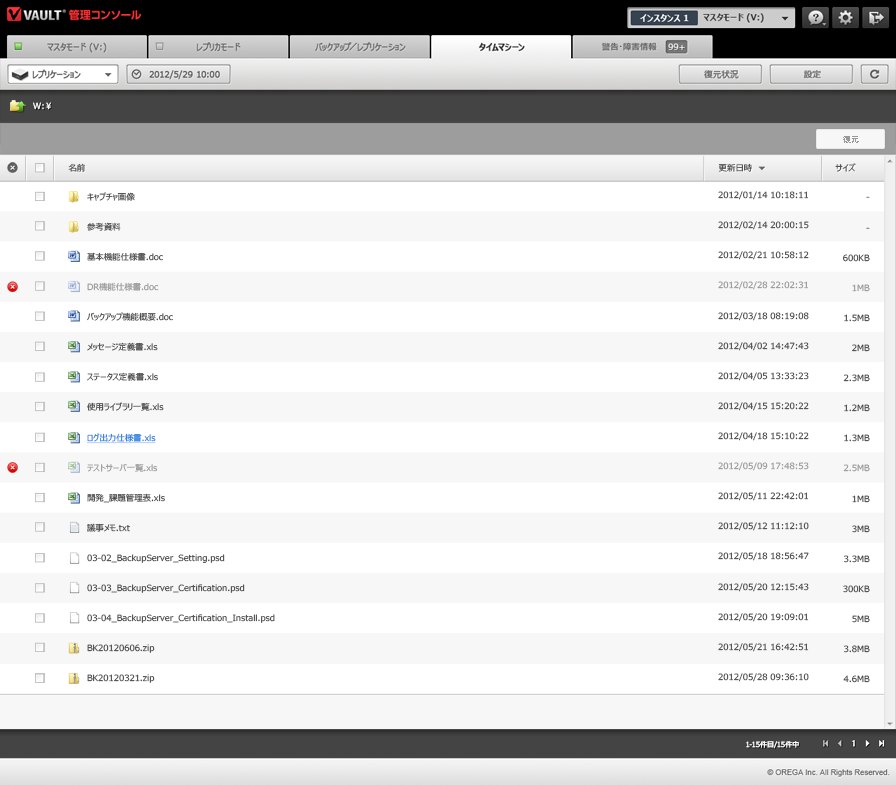The width and height of the screenshot is (896, 785).
Task: Click the help question mark icon
Action: 816,17
